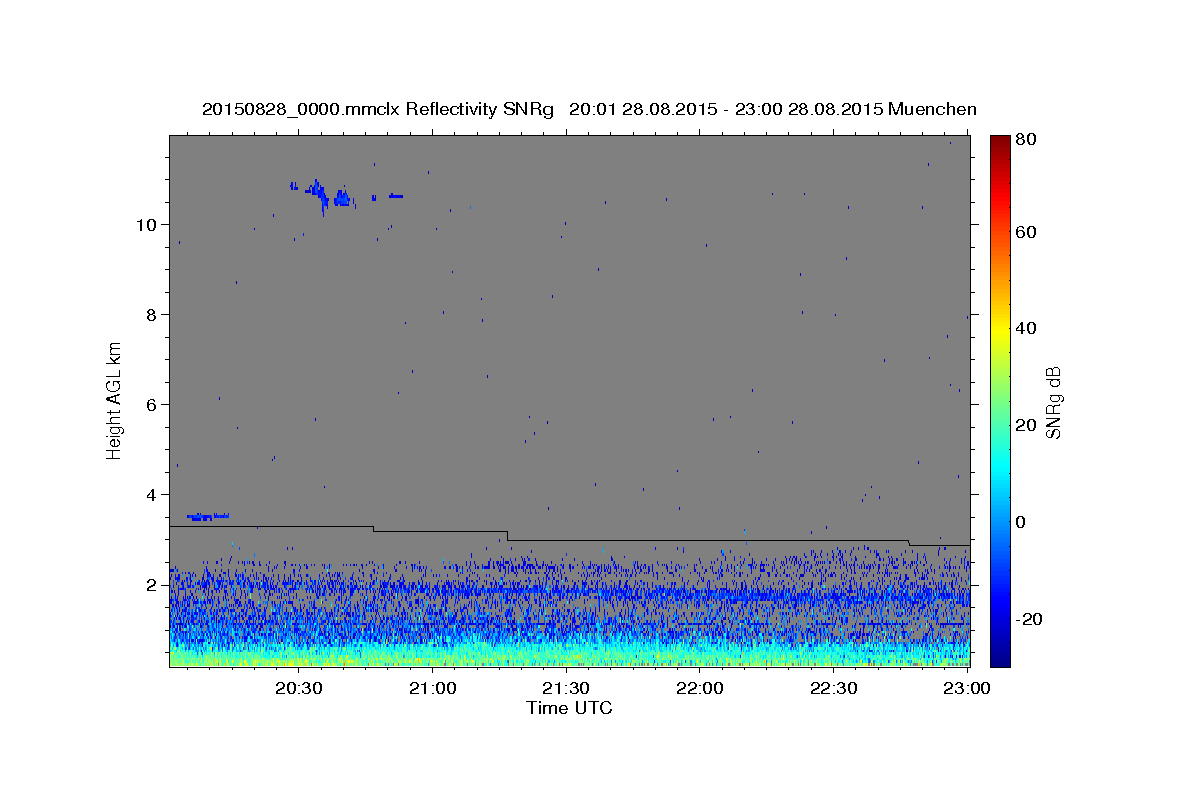Click the 22:00 time tick label
Image resolution: width=1200 pixels, height=800 pixels.
(699, 688)
